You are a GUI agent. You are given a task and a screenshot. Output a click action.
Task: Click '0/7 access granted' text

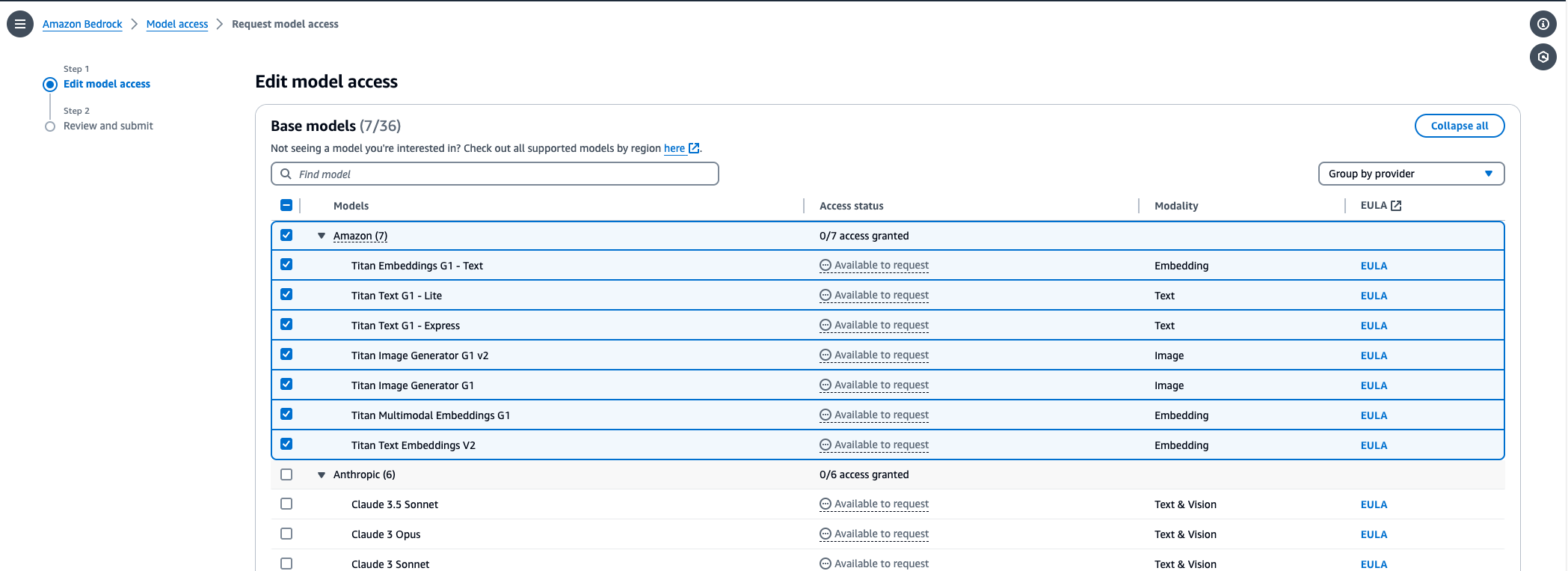click(x=864, y=236)
